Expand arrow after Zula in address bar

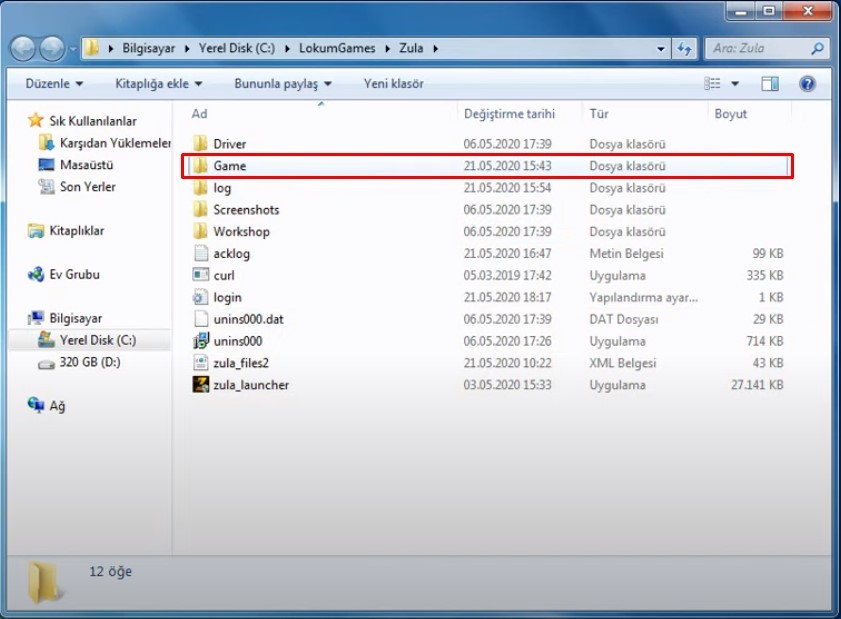(x=436, y=49)
